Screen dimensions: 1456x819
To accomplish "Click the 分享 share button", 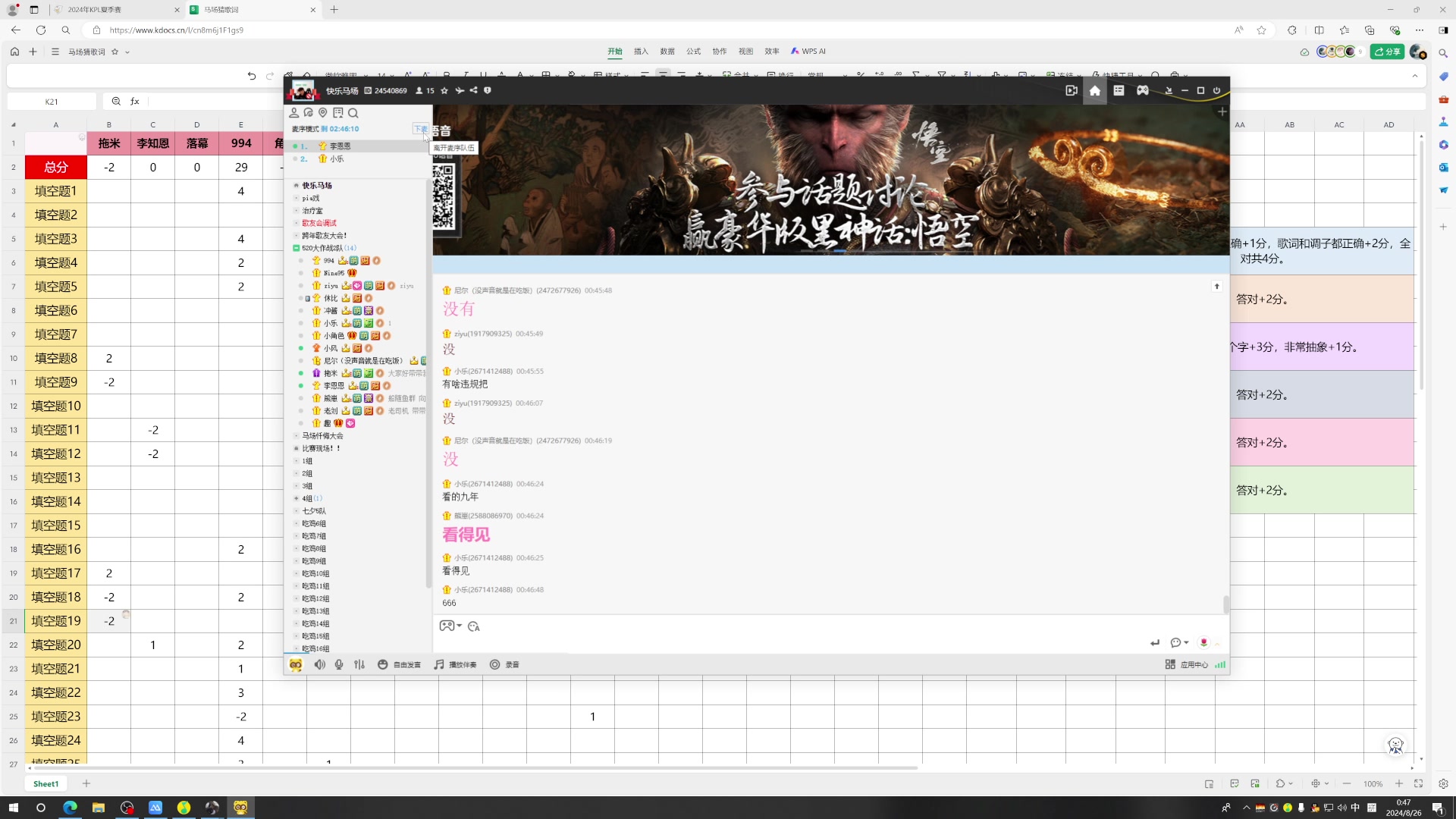I will click(1388, 52).
